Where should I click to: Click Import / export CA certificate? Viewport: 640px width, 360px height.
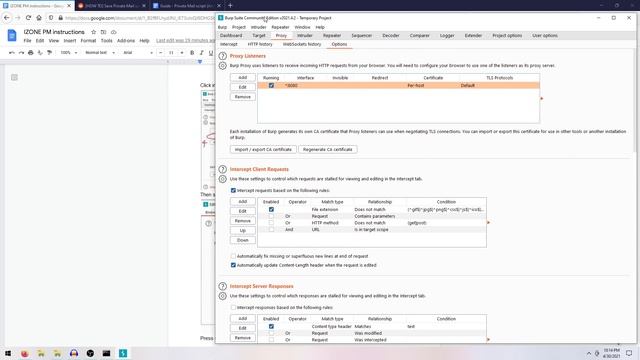[x=263, y=150]
